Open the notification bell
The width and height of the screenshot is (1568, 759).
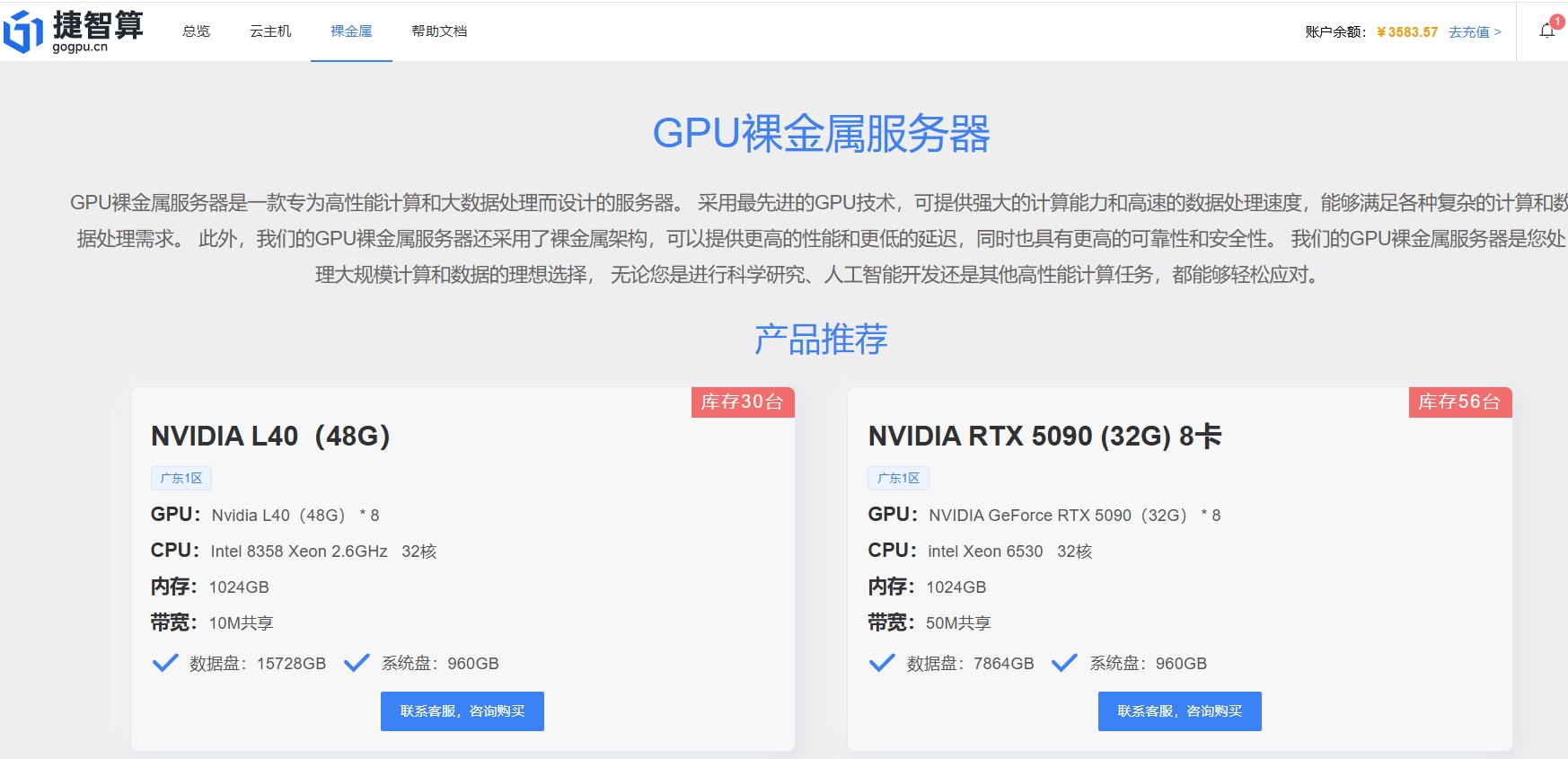click(x=1546, y=31)
